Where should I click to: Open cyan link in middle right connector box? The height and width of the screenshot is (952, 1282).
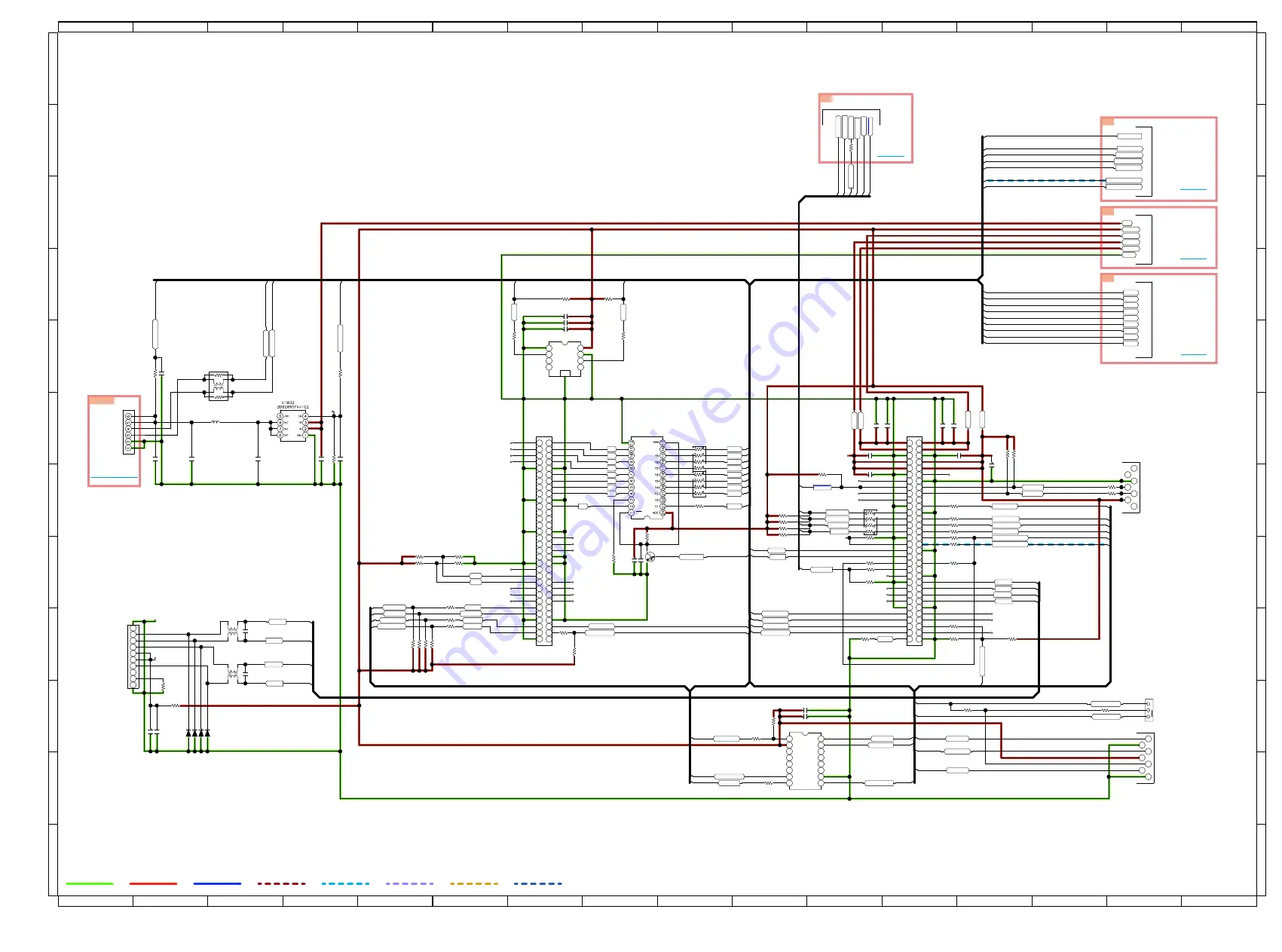(x=1193, y=259)
